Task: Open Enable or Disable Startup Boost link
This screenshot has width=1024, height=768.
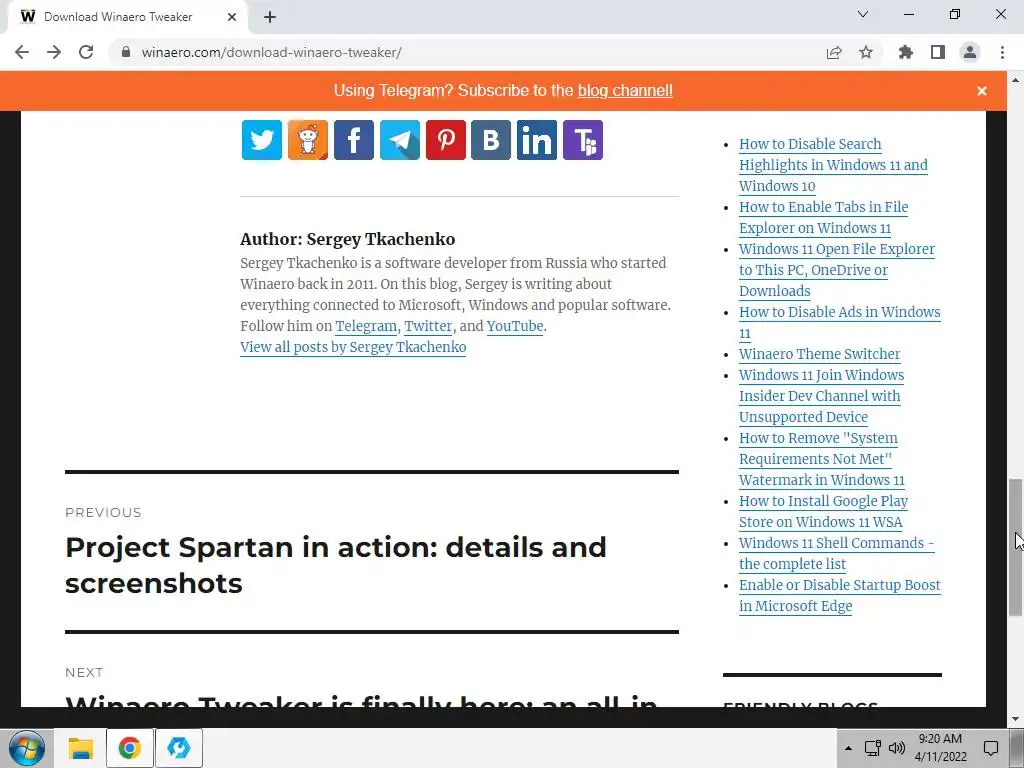Action: 840,595
